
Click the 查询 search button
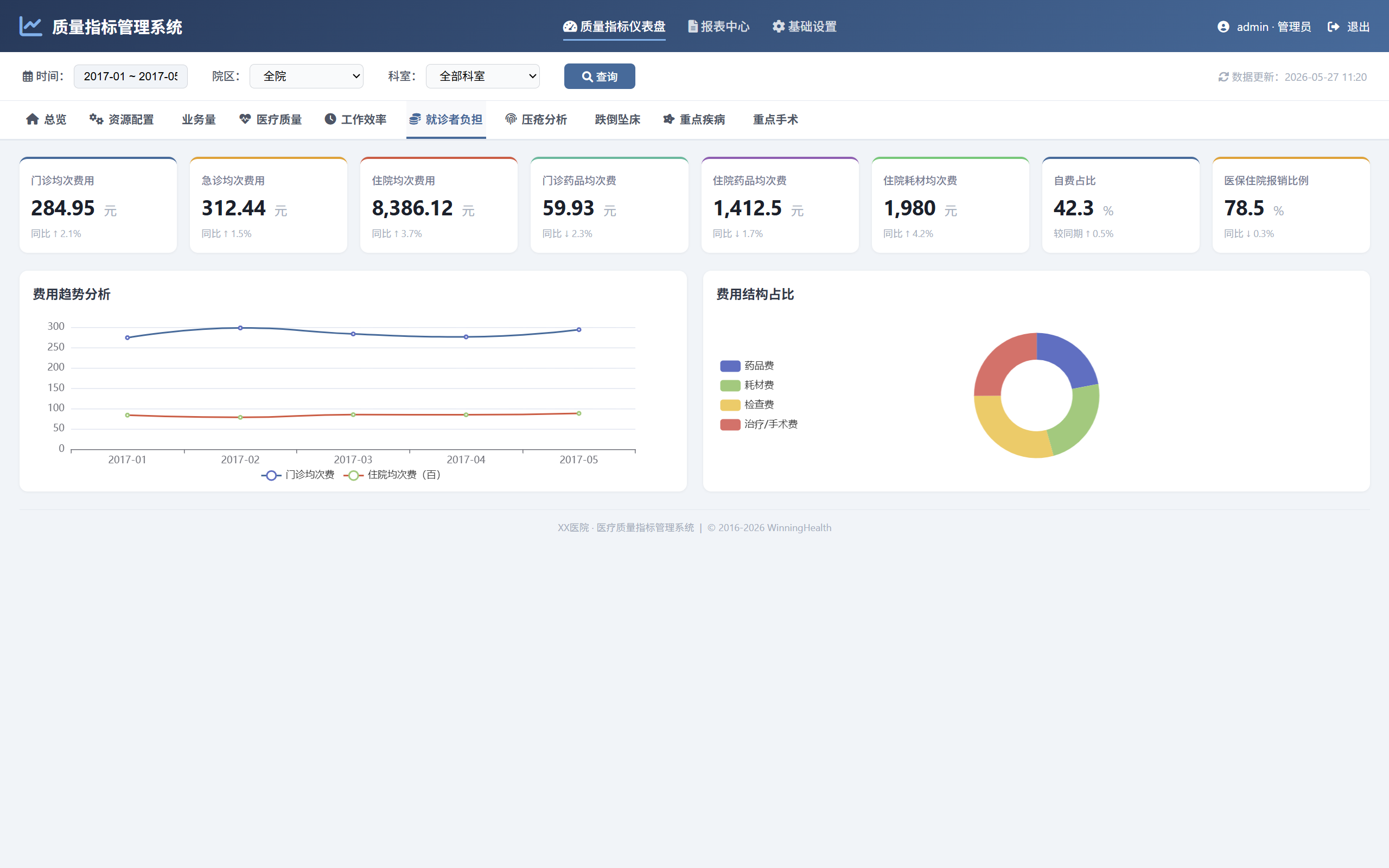point(599,76)
